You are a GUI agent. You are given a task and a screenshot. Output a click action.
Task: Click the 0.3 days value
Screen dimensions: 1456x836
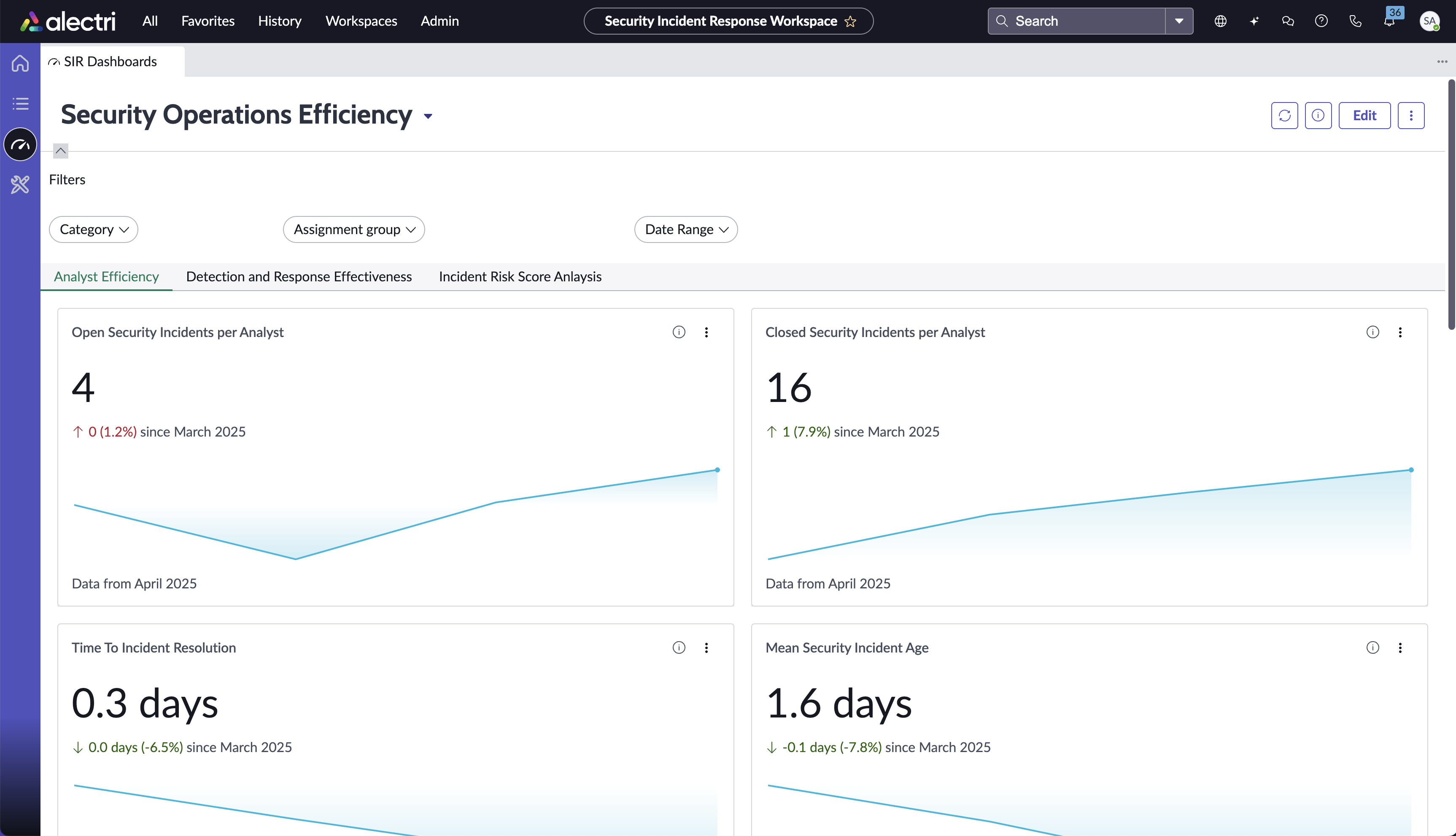[x=145, y=704]
